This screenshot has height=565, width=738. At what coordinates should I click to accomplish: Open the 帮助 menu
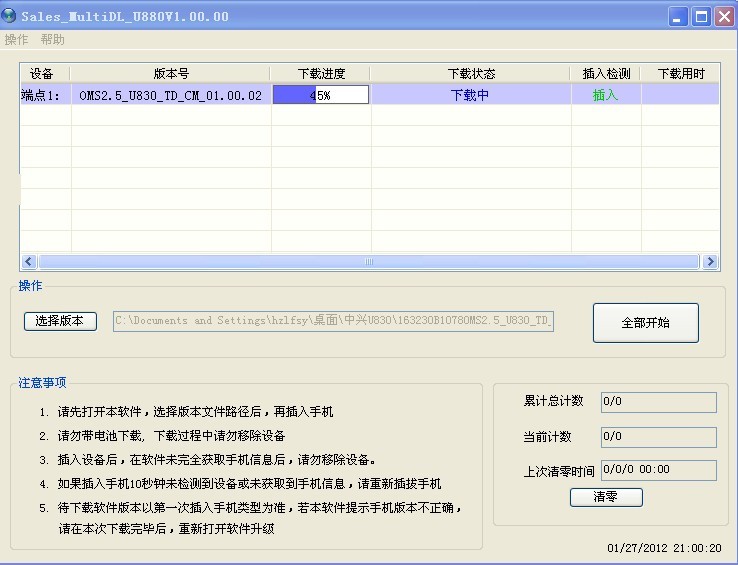(x=53, y=40)
